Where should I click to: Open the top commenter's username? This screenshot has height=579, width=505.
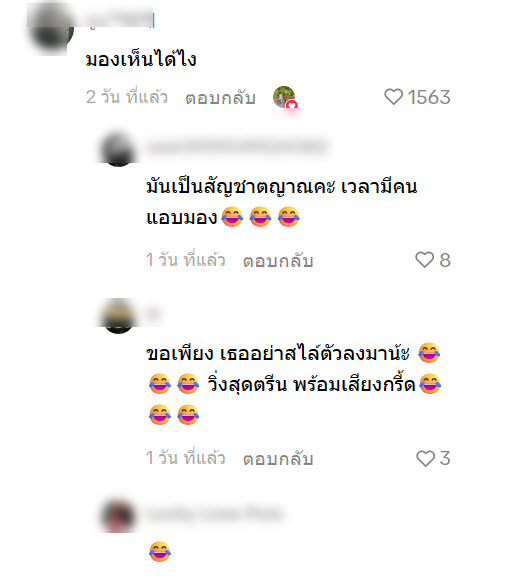click(x=119, y=18)
